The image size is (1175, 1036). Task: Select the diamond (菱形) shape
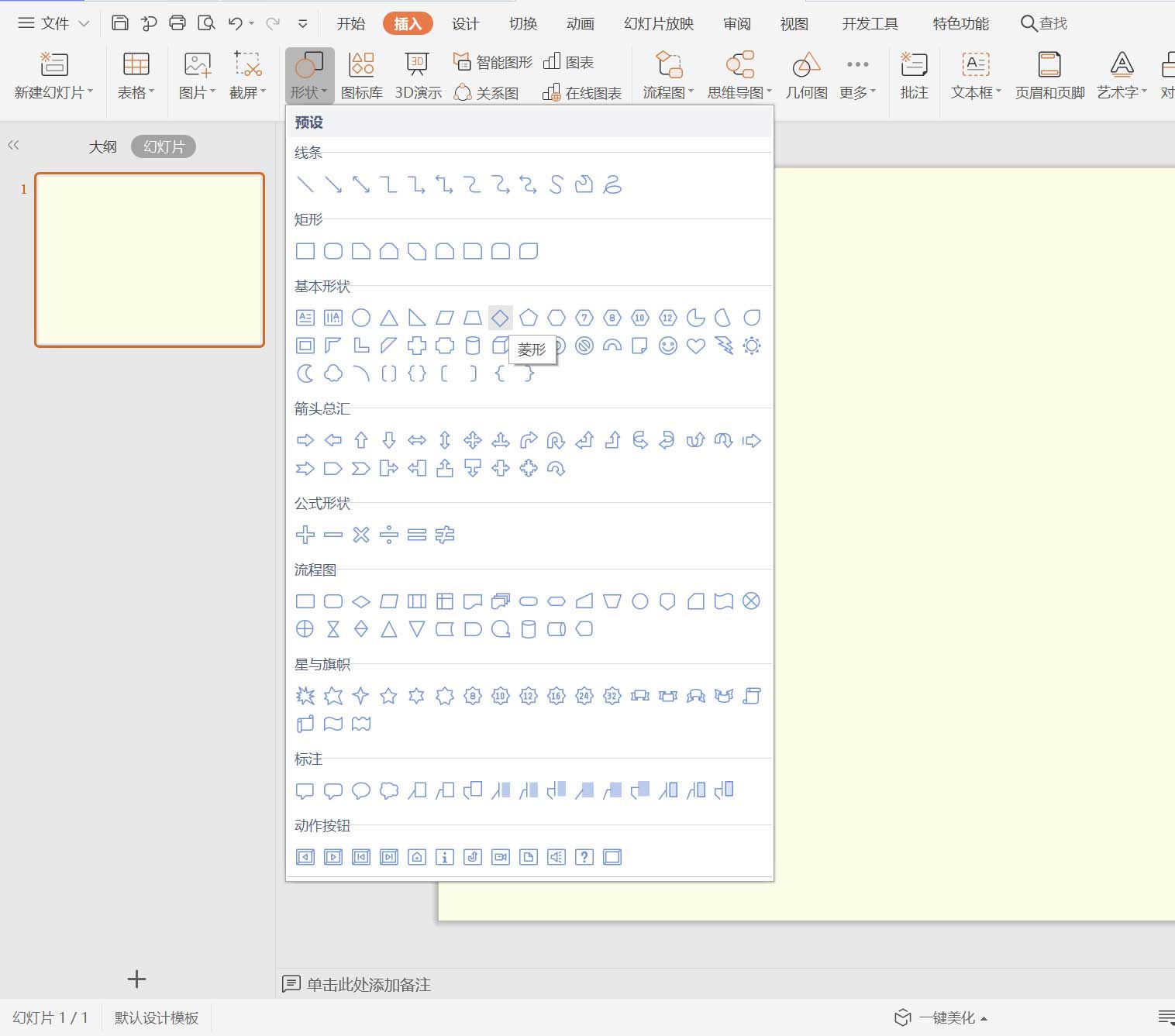tap(501, 318)
